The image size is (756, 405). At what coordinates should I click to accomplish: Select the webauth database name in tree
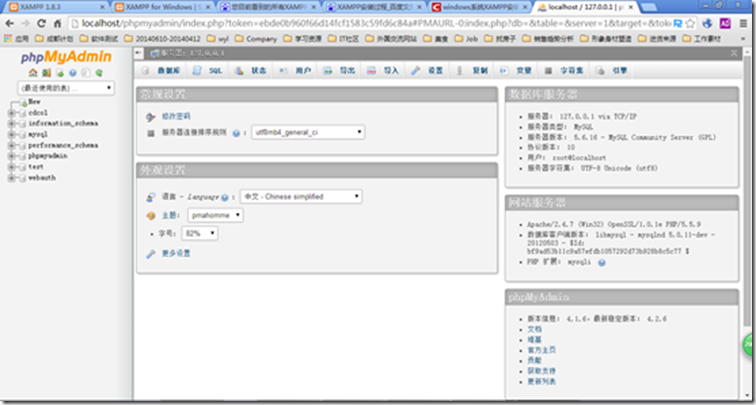tap(42, 178)
